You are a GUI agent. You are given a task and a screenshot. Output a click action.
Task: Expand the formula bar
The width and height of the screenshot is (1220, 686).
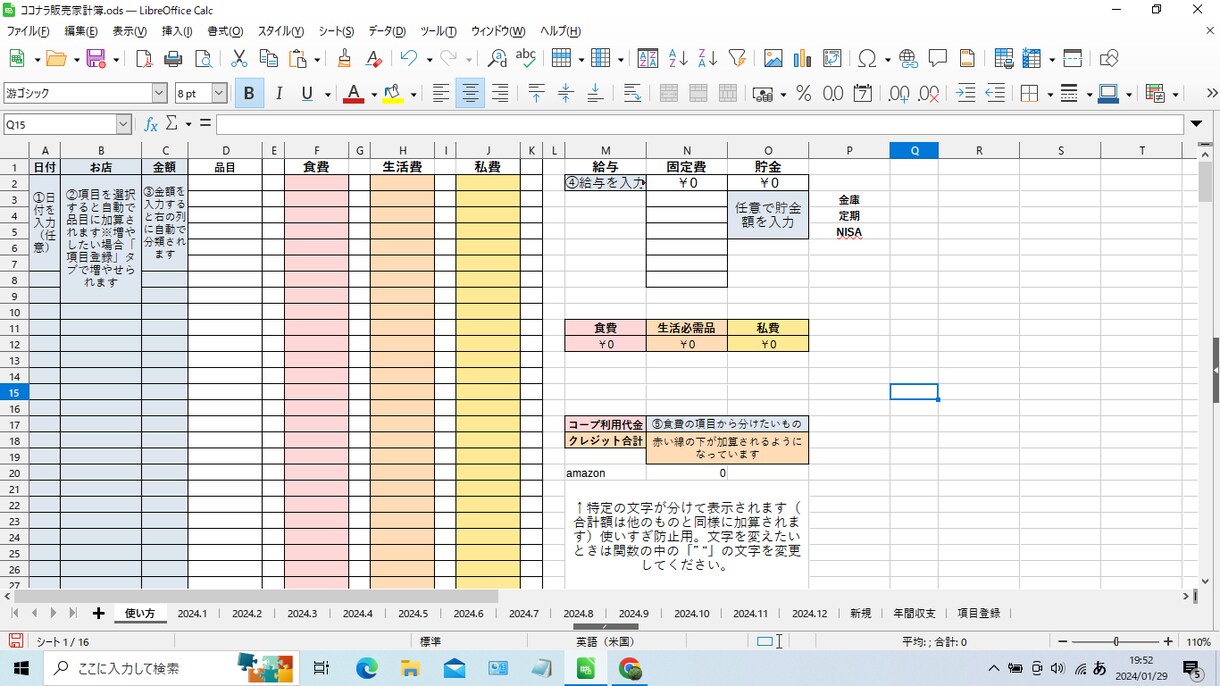(x=1197, y=124)
